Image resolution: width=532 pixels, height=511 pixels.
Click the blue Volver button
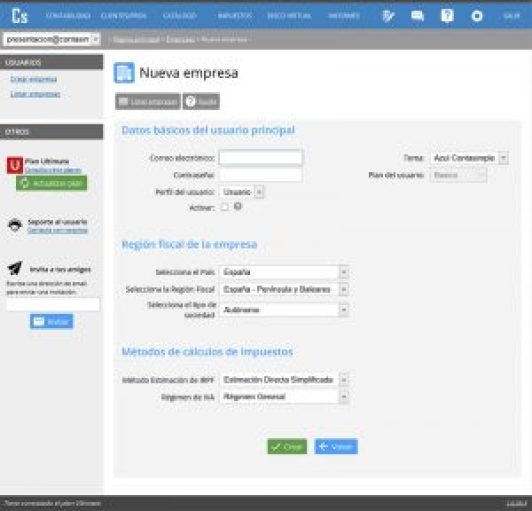(x=336, y=447)
